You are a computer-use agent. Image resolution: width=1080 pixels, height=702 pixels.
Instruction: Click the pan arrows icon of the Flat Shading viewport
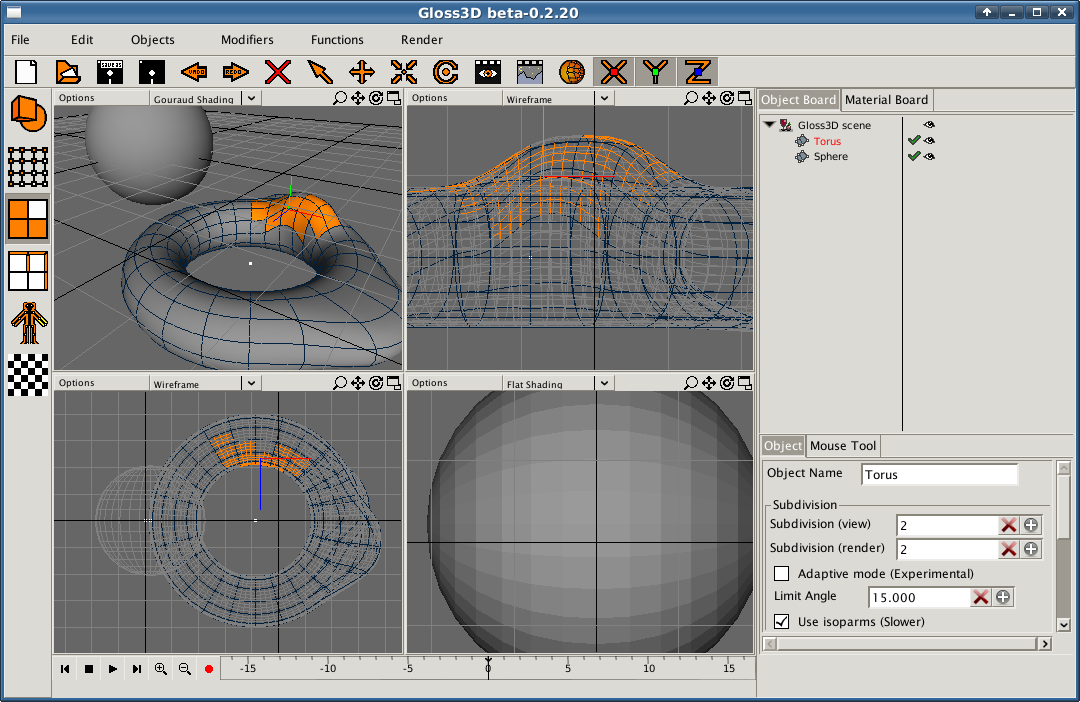709,383
